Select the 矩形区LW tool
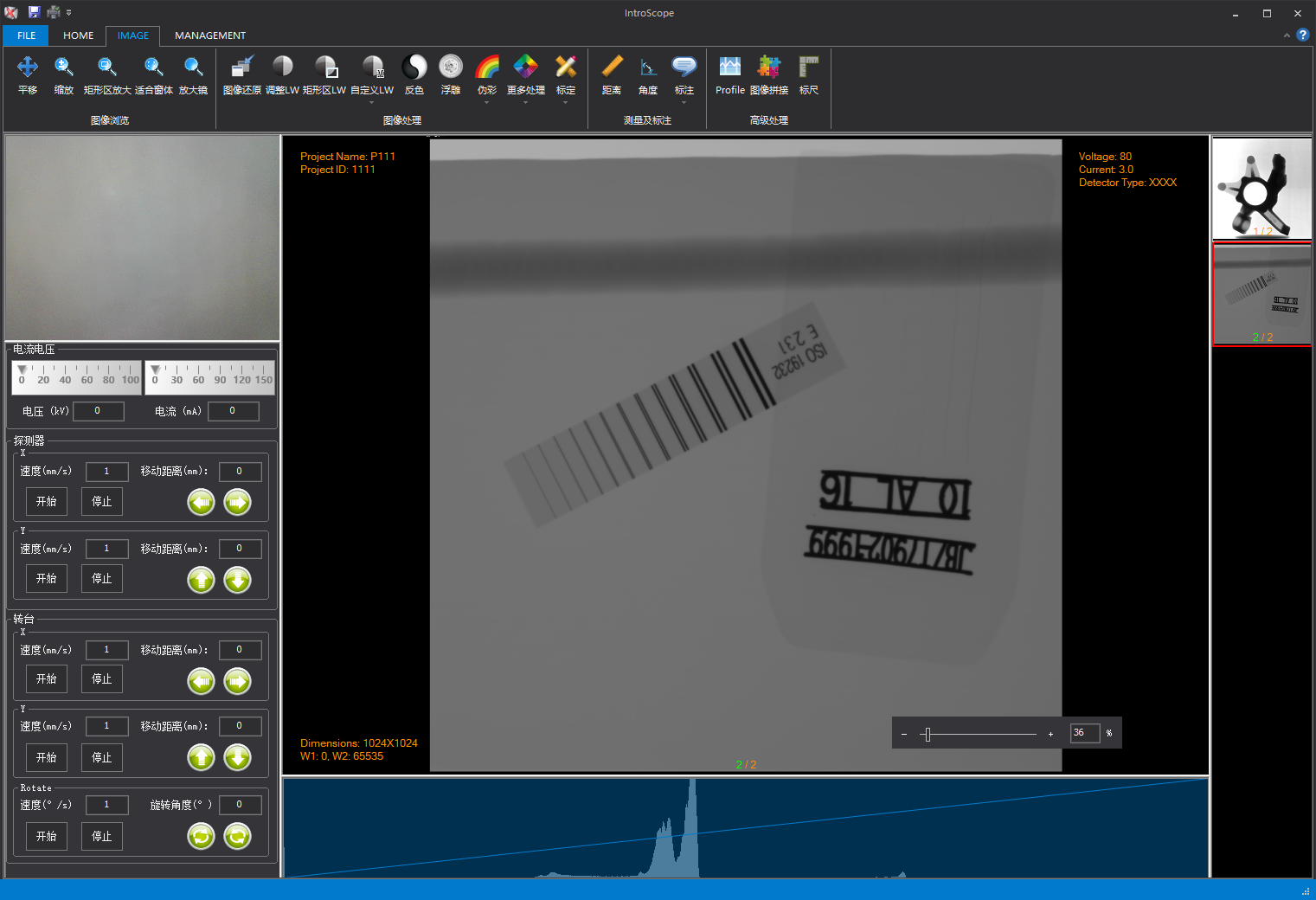 pyautogui.click(x=324, y=75)
